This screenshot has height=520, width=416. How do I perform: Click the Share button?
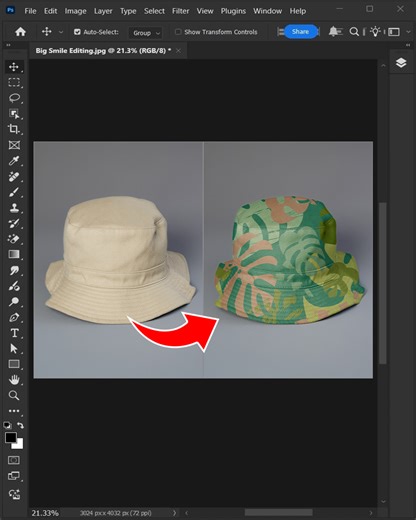tap(300, 32)
